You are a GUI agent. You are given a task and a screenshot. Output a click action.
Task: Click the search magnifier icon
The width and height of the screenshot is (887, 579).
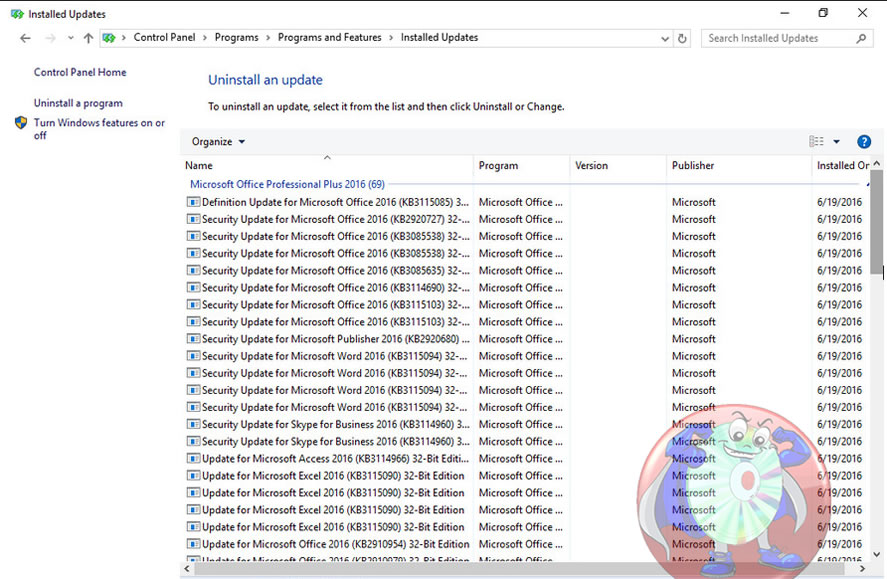coord(860,38)
